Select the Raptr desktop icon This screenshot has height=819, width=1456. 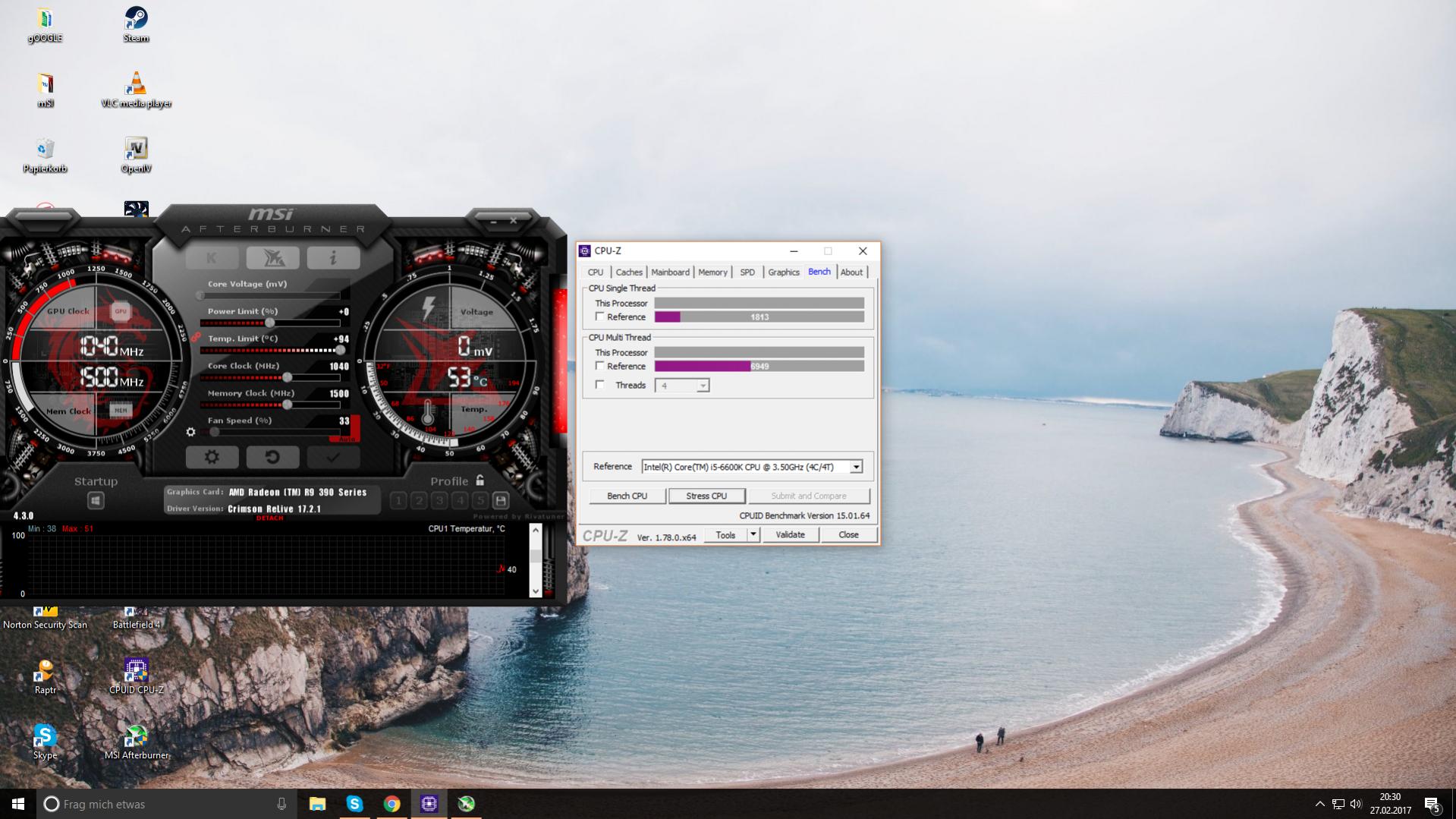tap(45, 676)
